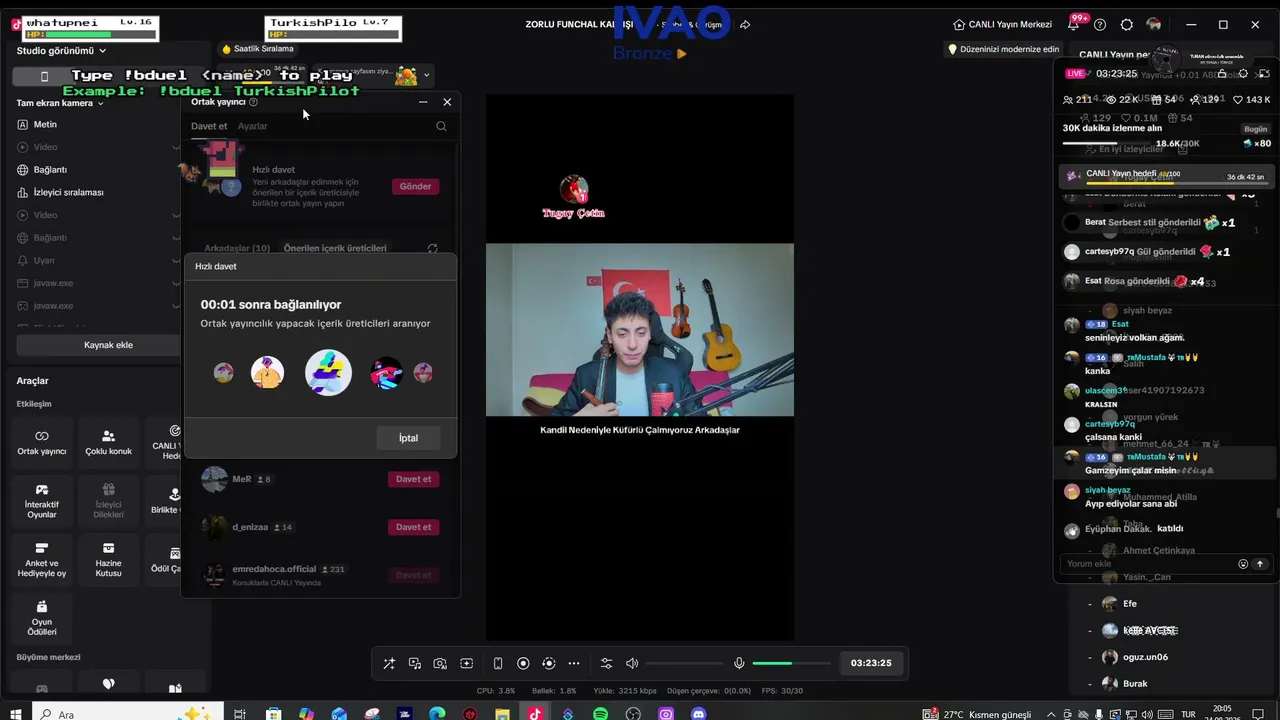Open the Ortak yayıncı tool
Screen dimensions: 1280x720
pyautogui.click(x=42, y=442)
